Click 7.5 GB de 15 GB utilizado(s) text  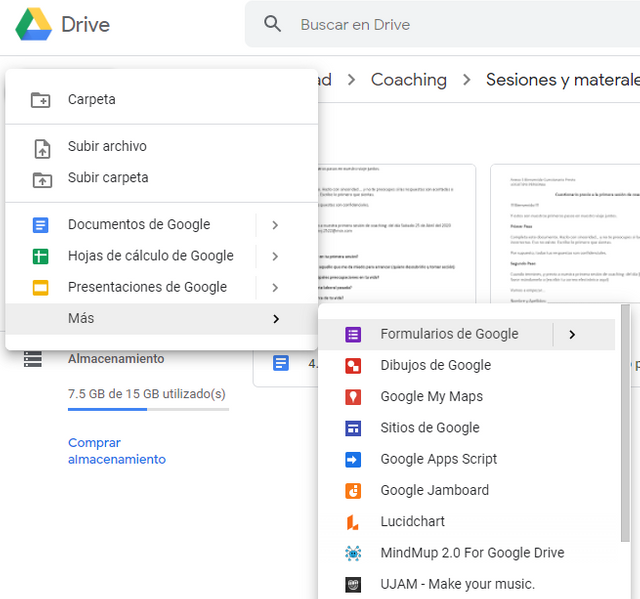point(147,394)
